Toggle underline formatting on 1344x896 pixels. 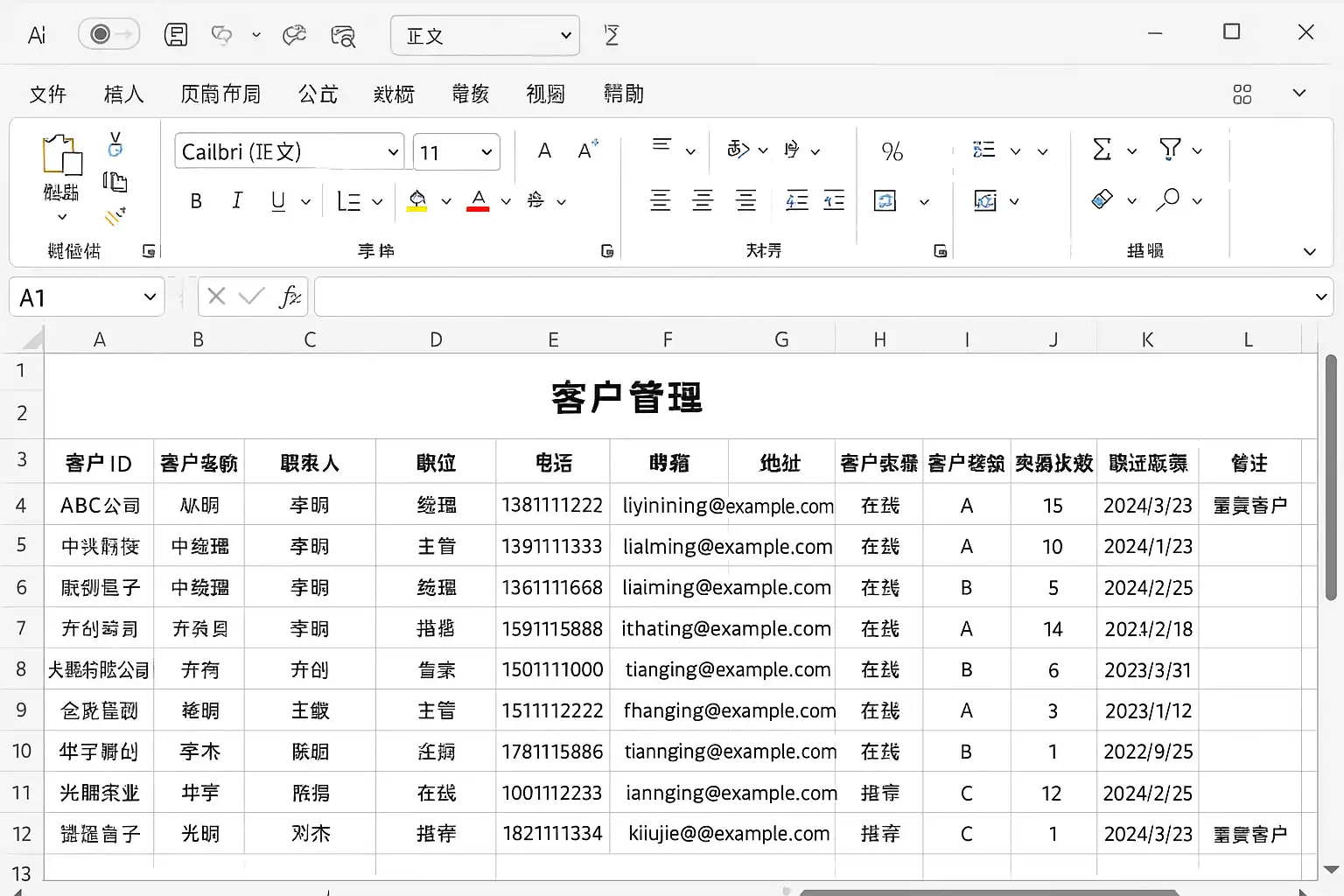coord(278,201)
